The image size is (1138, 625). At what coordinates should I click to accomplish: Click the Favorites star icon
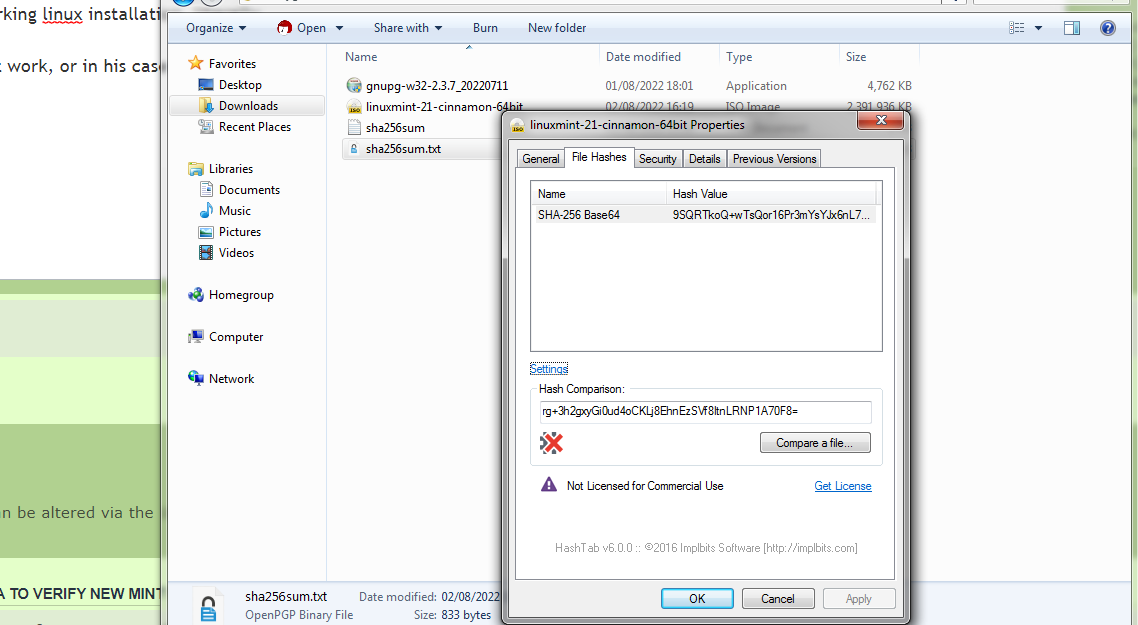click(195, 63)
